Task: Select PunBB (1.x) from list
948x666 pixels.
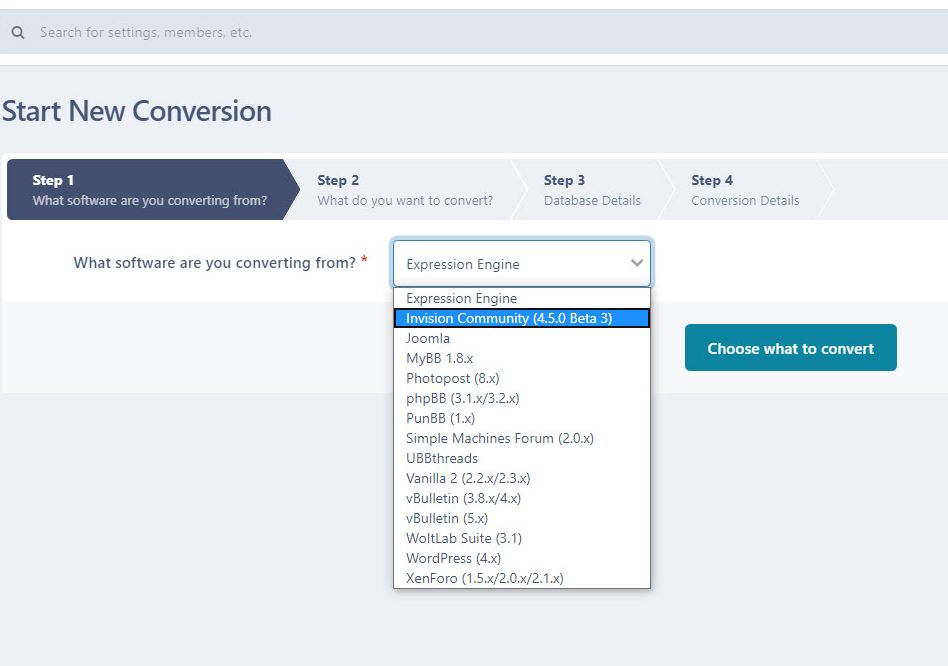Action: click(x=522, y=418)
